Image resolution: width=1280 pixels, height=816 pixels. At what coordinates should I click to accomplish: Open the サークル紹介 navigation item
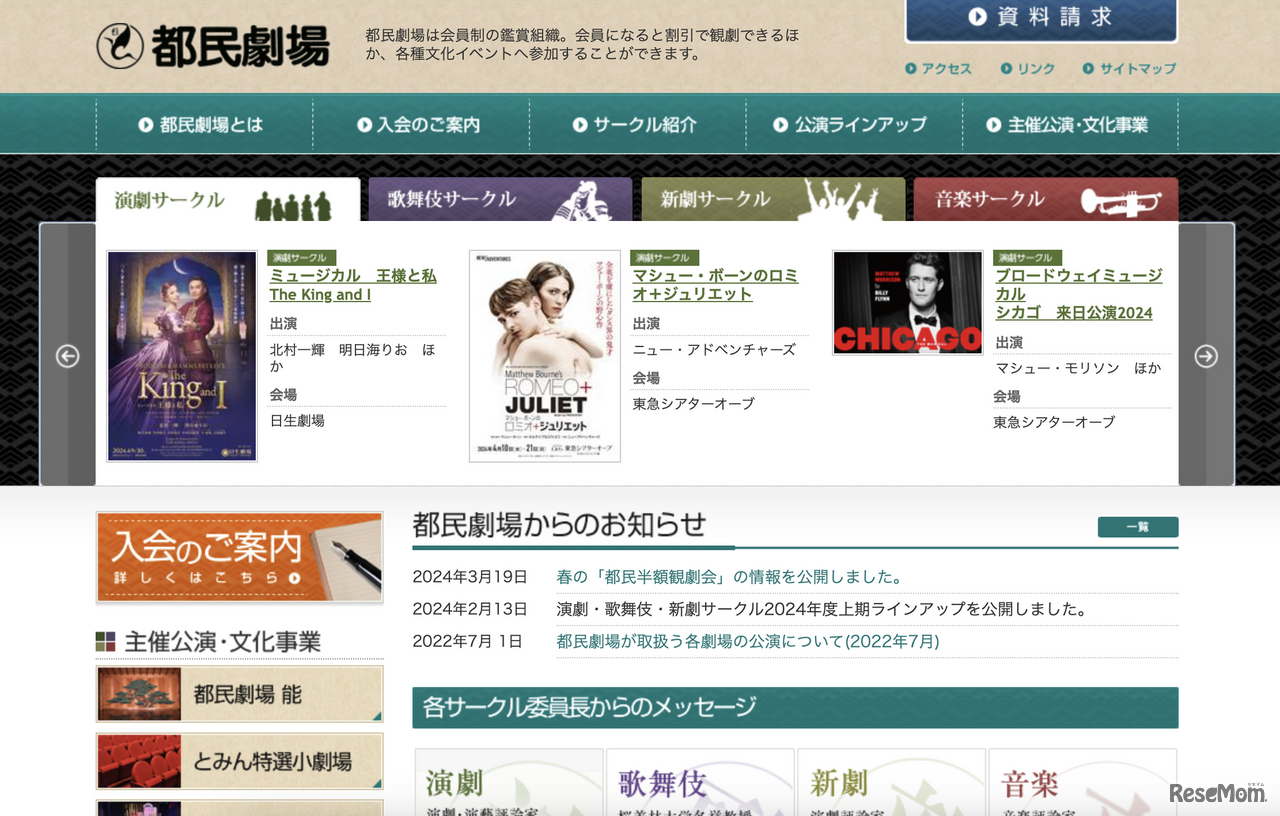(x=638, y=123)
